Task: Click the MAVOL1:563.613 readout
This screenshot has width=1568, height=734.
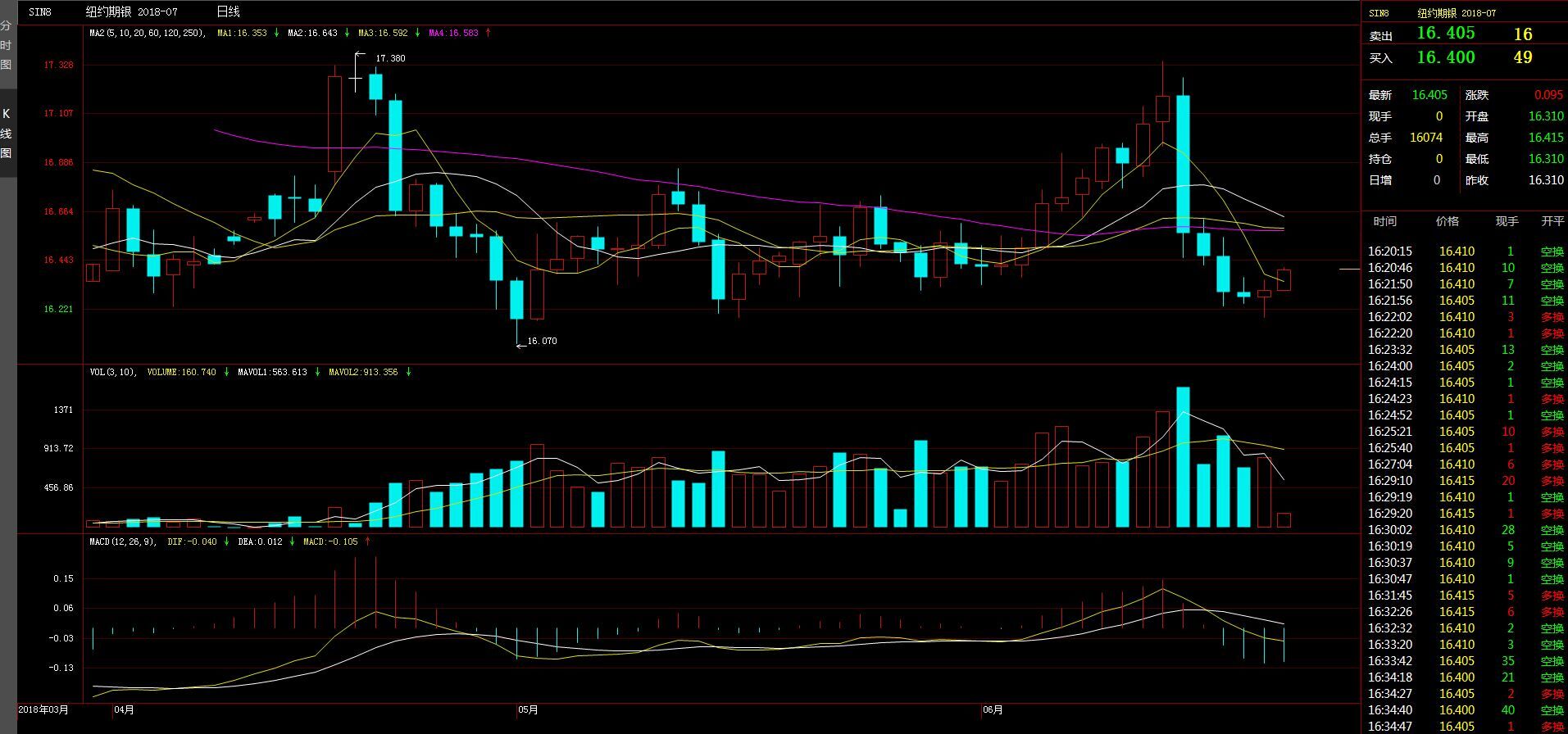Action: pos(272,372)
